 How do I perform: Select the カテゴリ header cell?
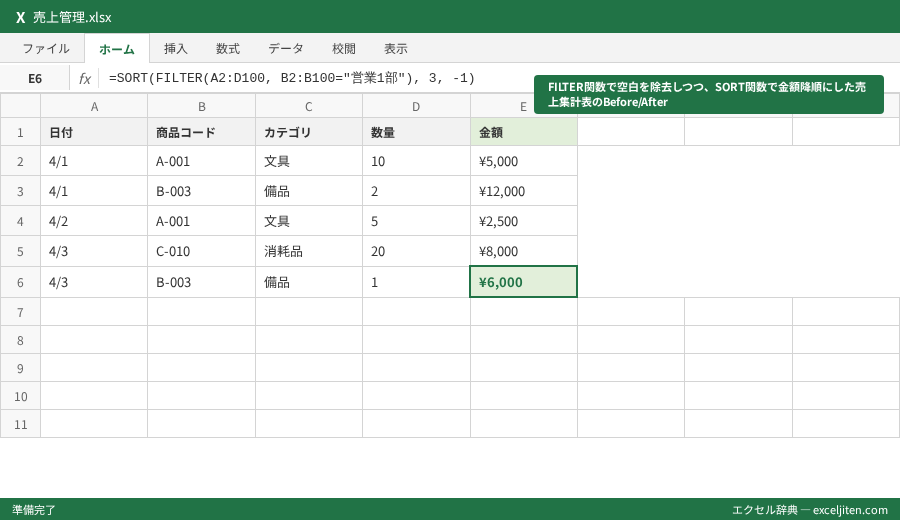pyautogui.click(x=309, y=133)
